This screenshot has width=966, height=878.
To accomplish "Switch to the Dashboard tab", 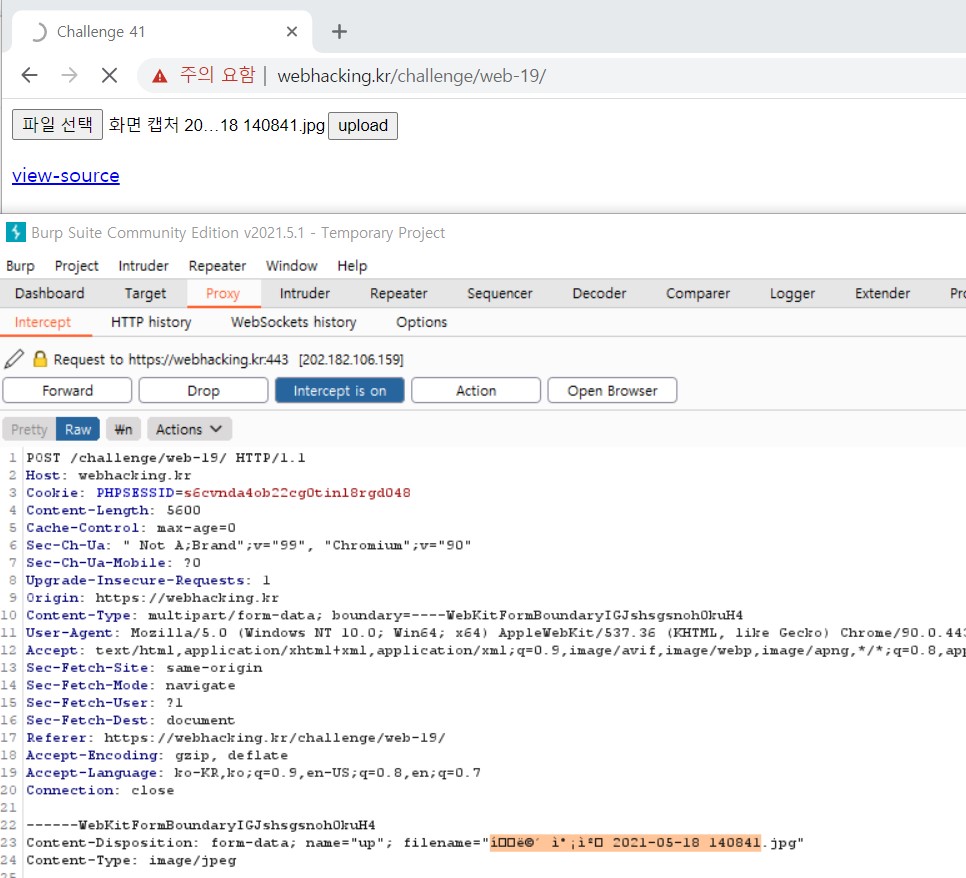I will [x=50, y=293].
